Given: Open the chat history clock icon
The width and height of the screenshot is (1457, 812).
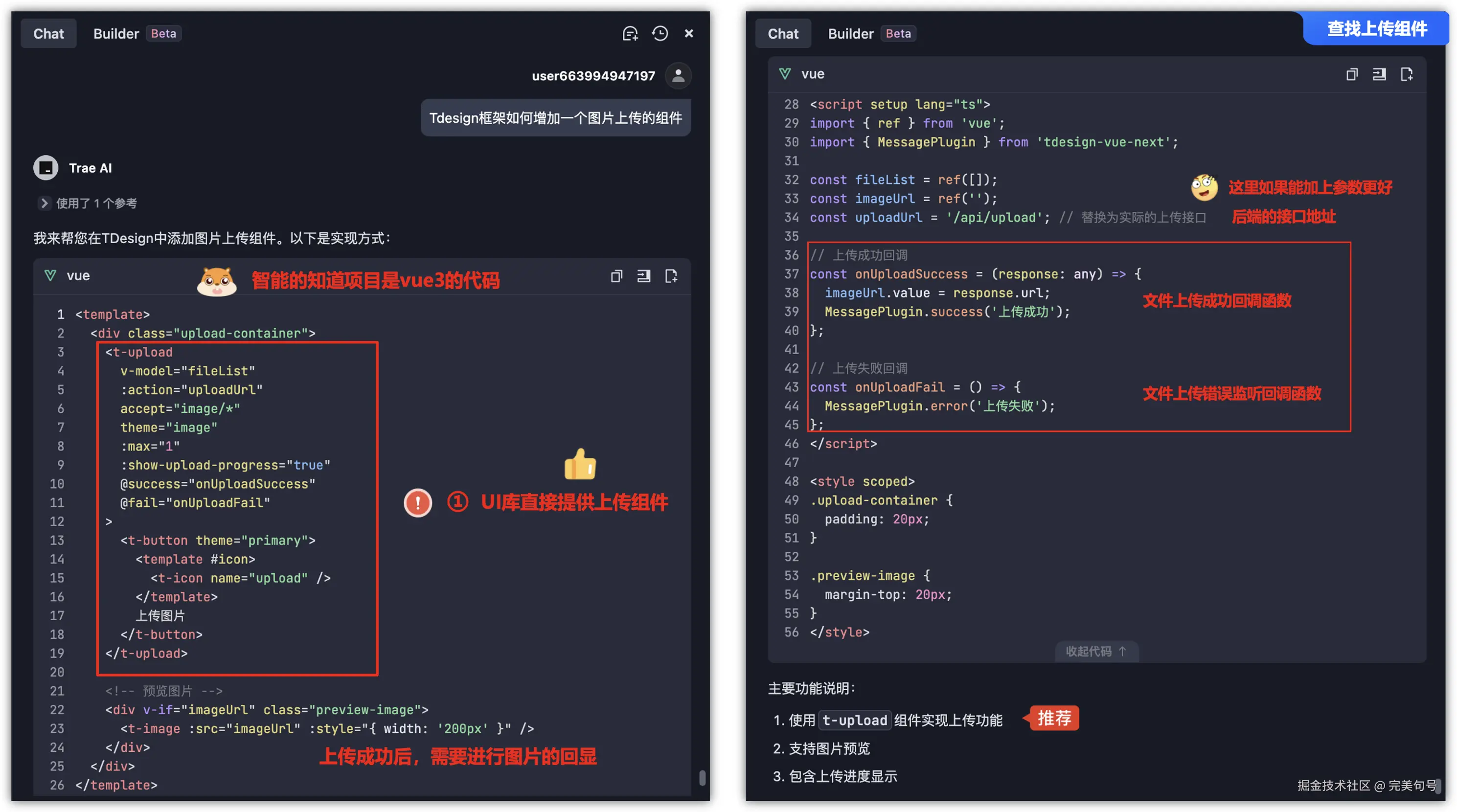Looking at the screenshot, I should coord(660,33).
